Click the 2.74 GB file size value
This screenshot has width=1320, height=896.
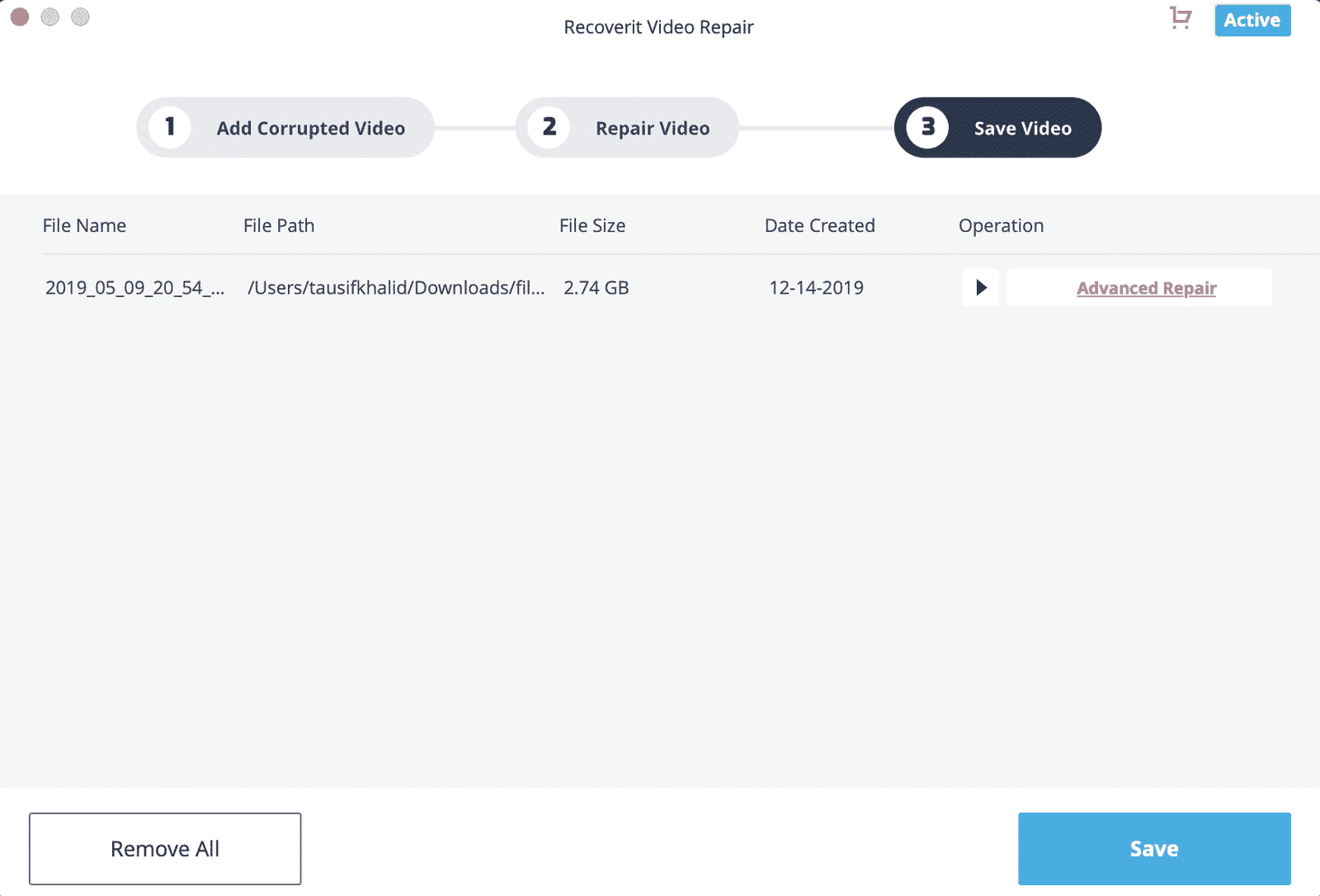tap(596, 288)
